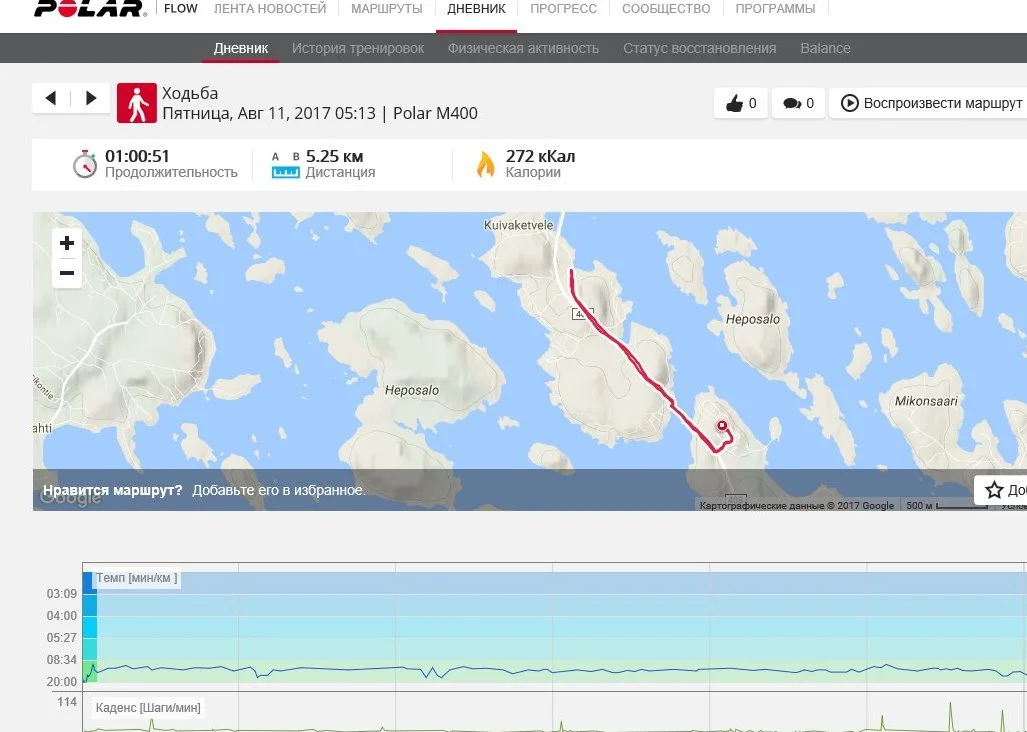
Task: Switch to История тренировок tab
Action: tap(358, 48)
